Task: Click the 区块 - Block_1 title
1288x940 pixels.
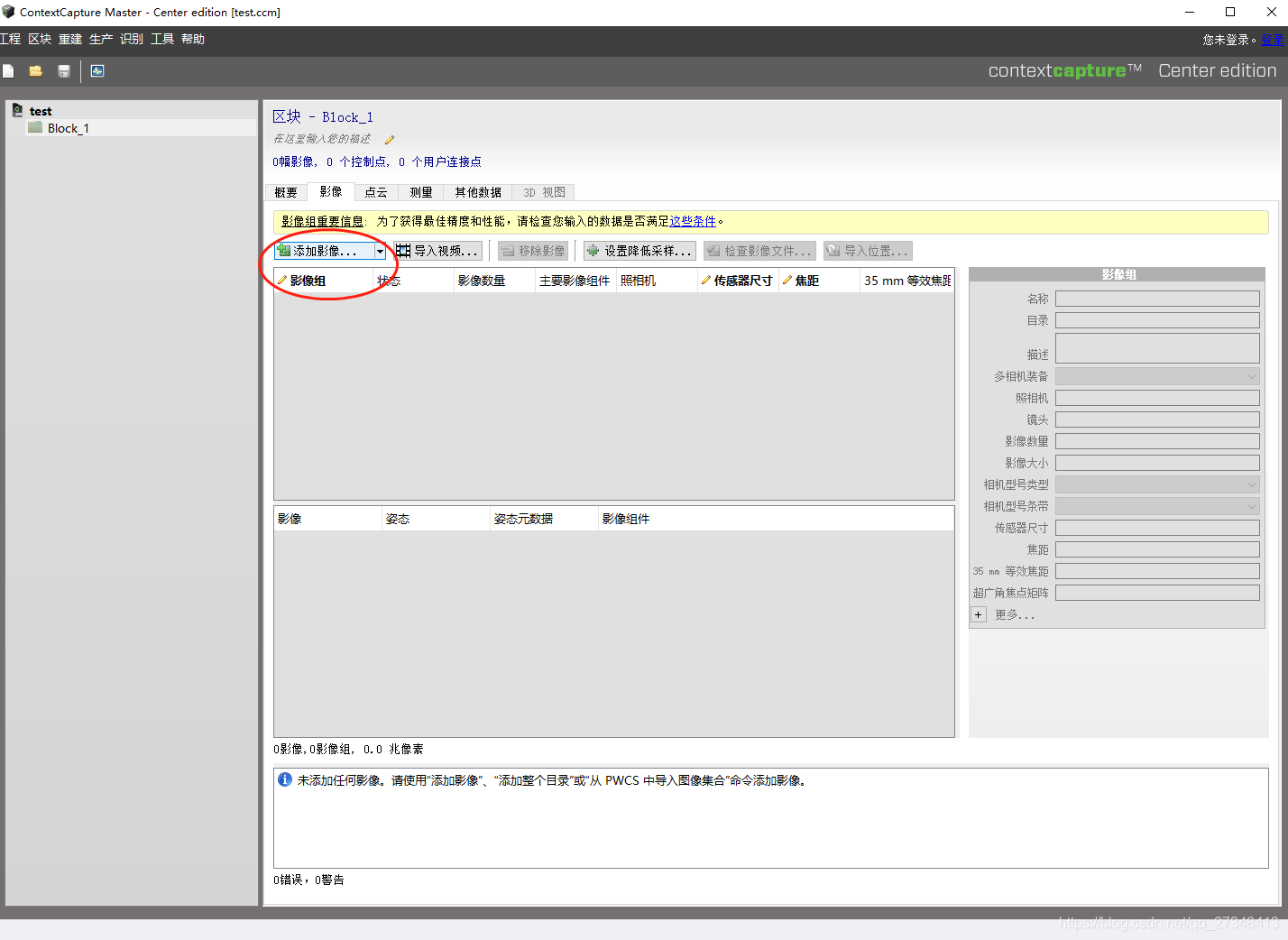Action: tap(323, 116)
